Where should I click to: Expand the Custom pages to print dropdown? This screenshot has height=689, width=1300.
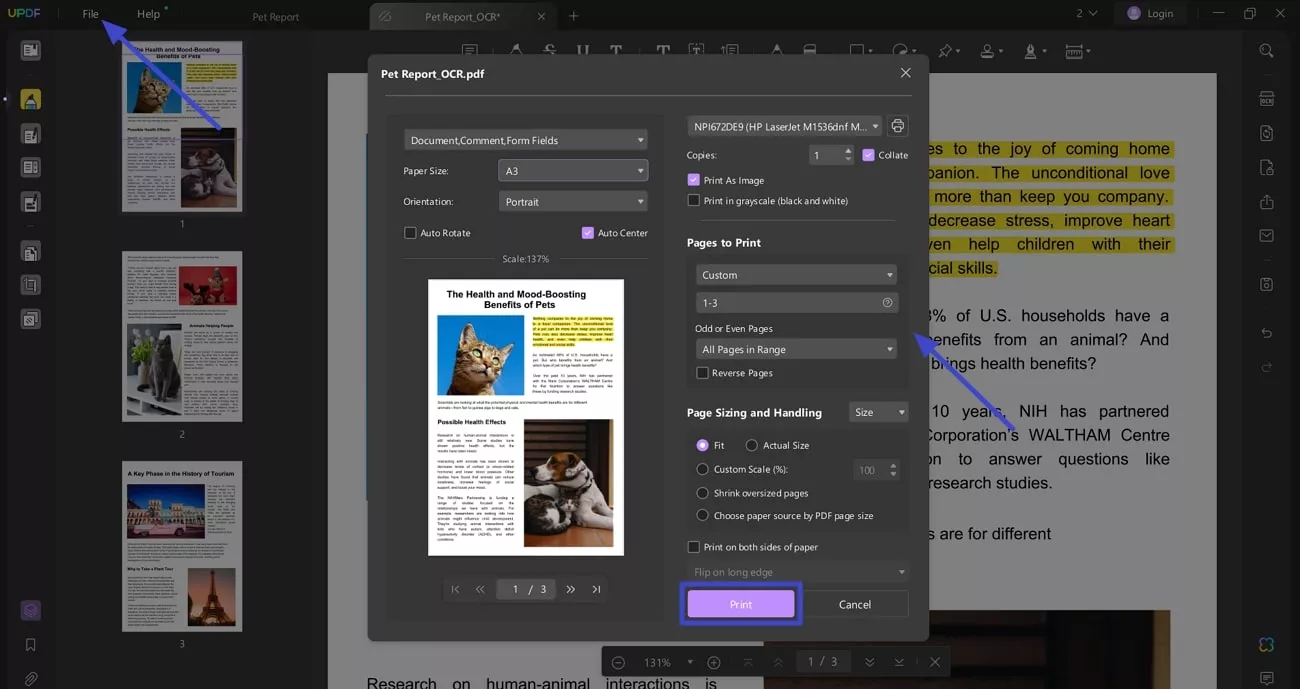(x=796, y=274)
